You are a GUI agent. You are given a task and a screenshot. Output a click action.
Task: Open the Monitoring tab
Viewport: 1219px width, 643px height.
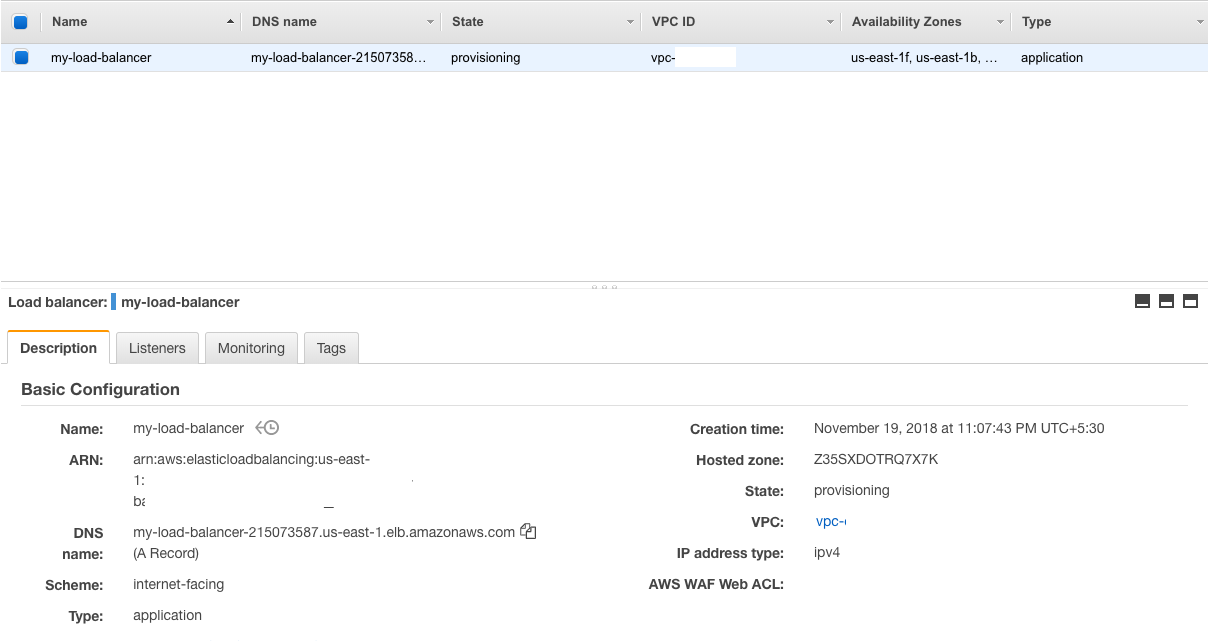point(251,348)
